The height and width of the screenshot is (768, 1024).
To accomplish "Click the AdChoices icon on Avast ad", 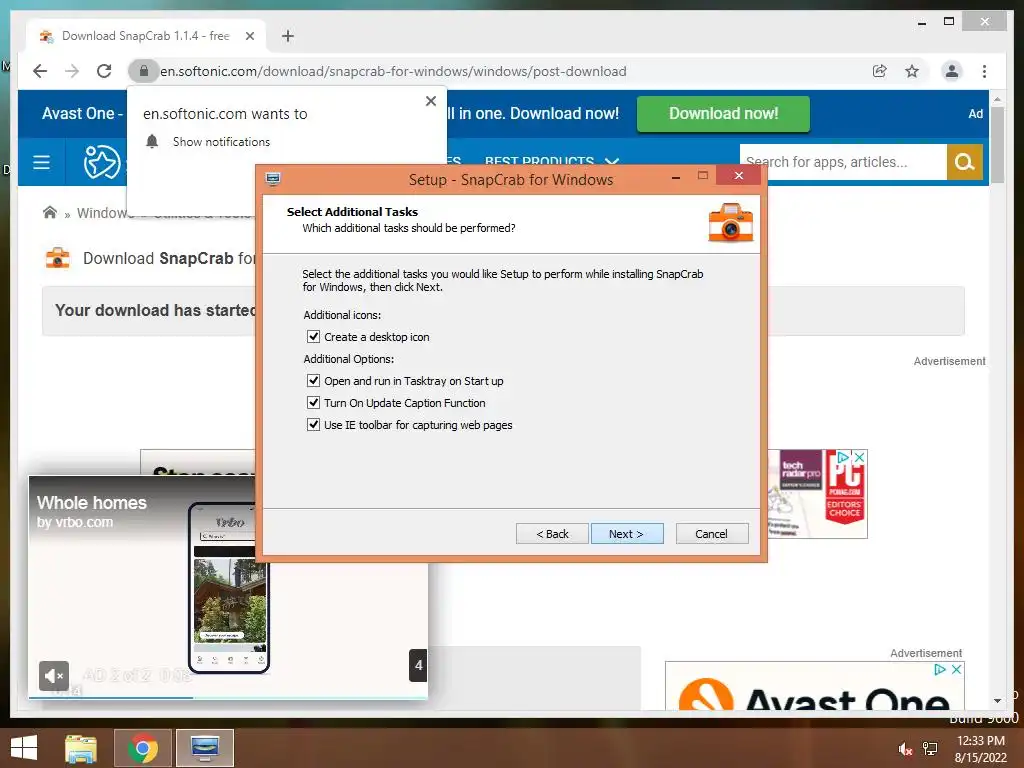I will (x=940, y=669).
